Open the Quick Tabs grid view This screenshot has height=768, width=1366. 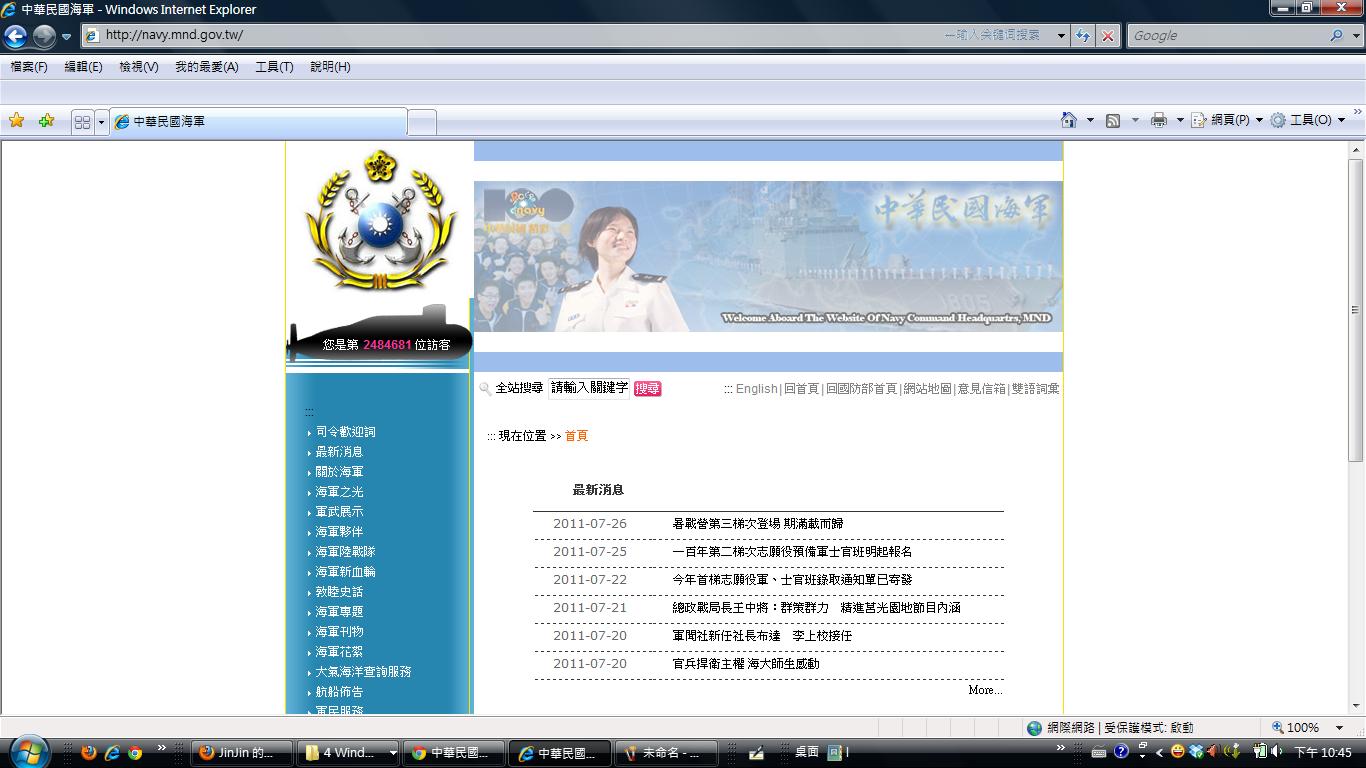(x=82, y=122)
